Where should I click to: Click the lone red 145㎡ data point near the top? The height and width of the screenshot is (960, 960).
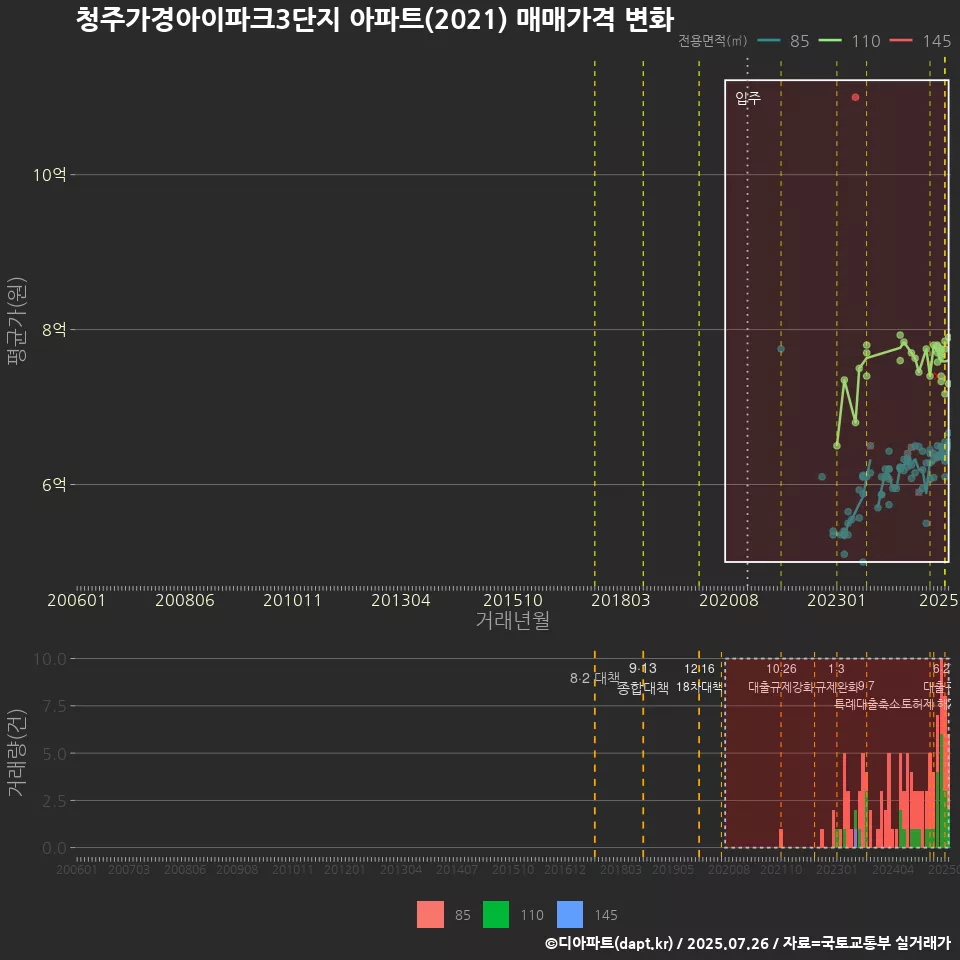[x=855, y=97]
